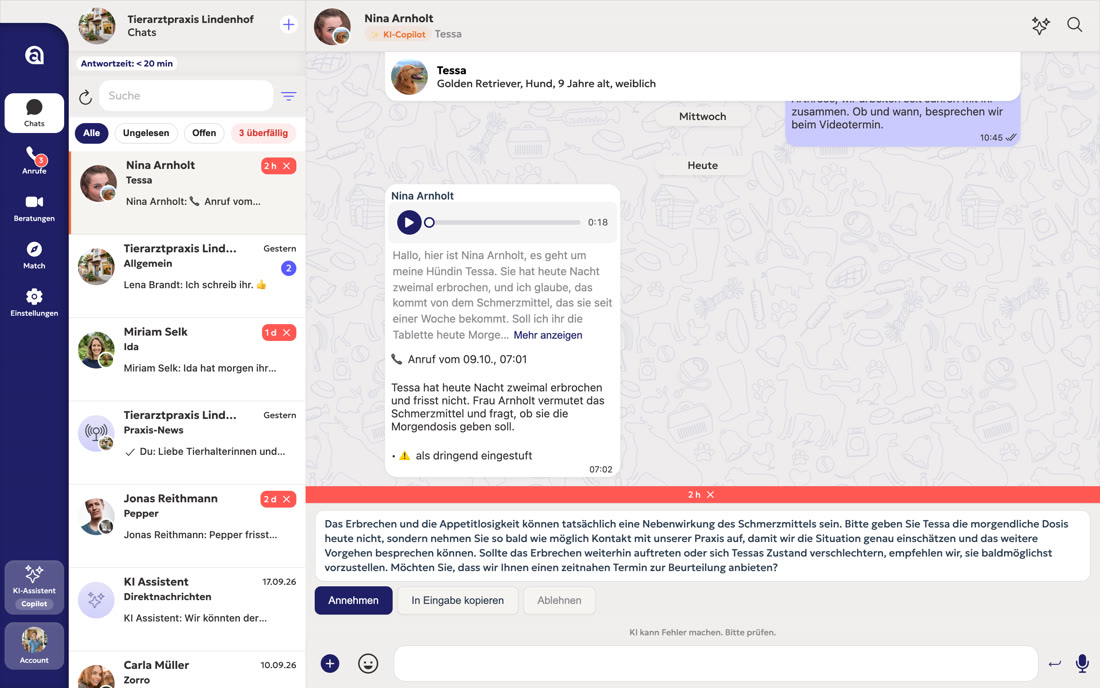This screenshot has height=688, width=1100.
Task: Open the Jonas Reithmann chat about Pepper
Action: click(x=187, y=526)
